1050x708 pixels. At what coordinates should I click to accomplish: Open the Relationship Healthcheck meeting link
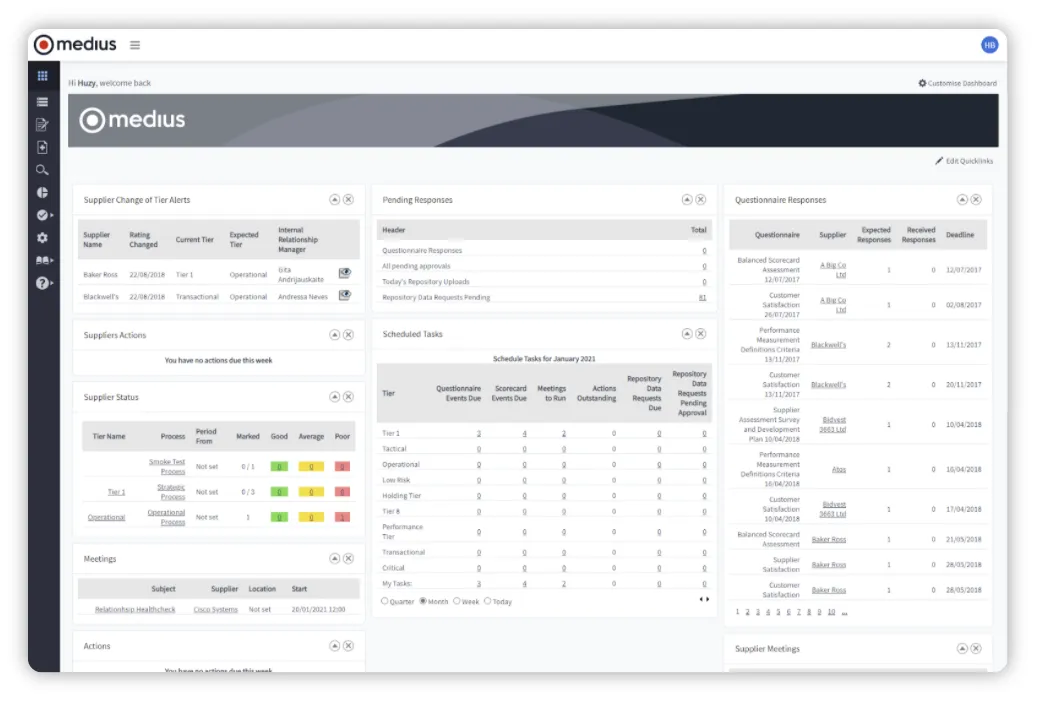click(135, 610)
